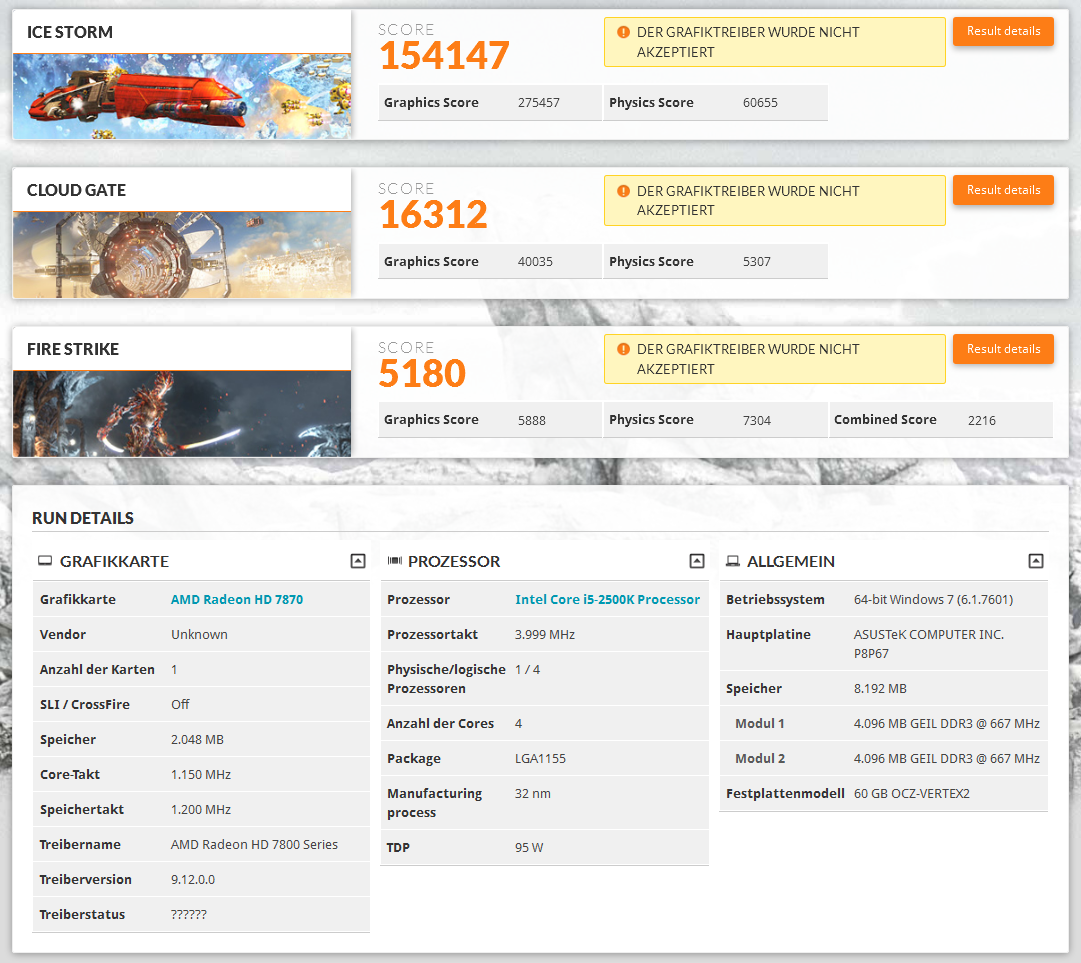The height and width of the screenshot is (963, 1081).
Task: Click the monitor icon beside Grafikkarte
Action: (x=45, y=561)
